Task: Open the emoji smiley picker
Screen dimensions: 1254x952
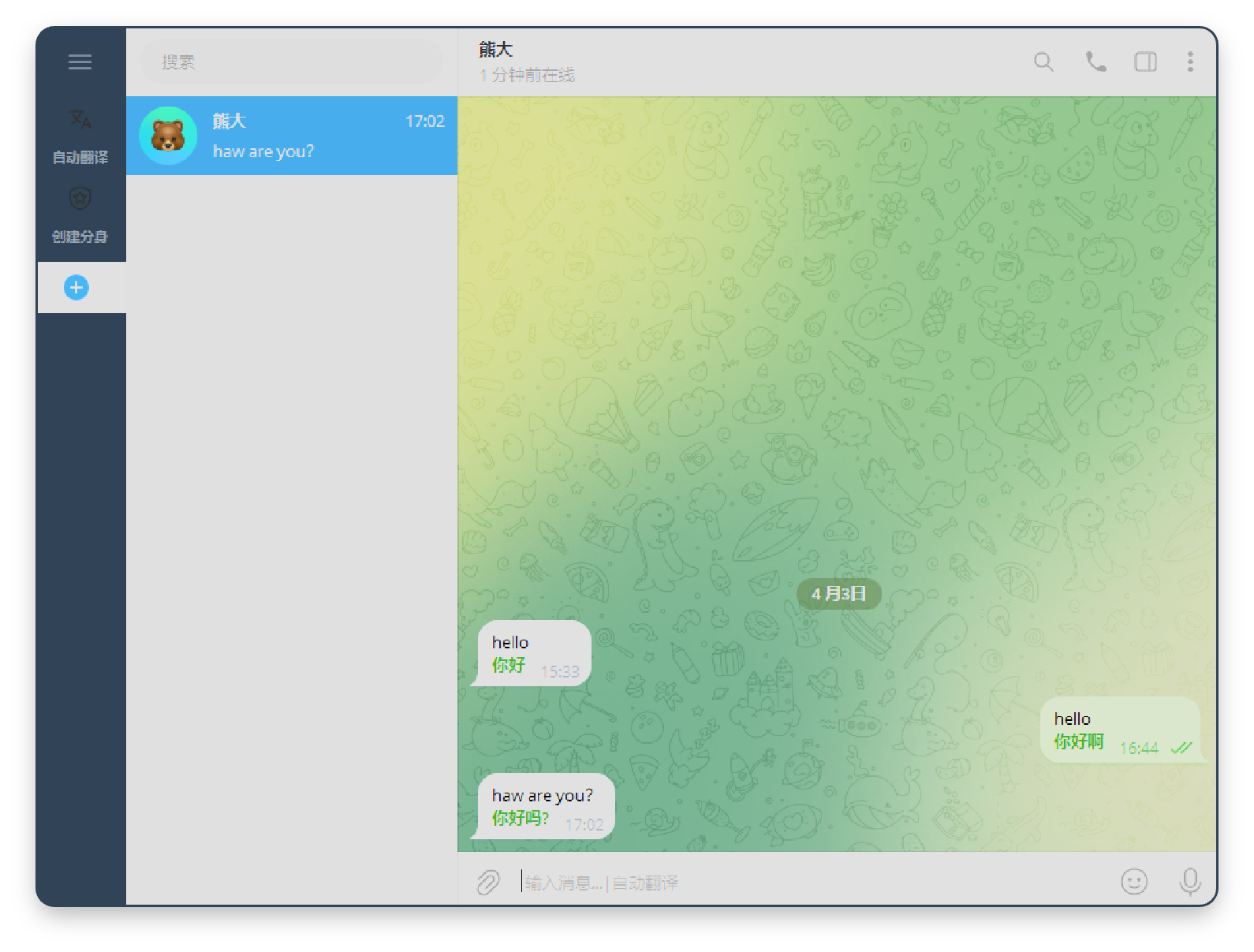Action: click(x=1134, y=882)
